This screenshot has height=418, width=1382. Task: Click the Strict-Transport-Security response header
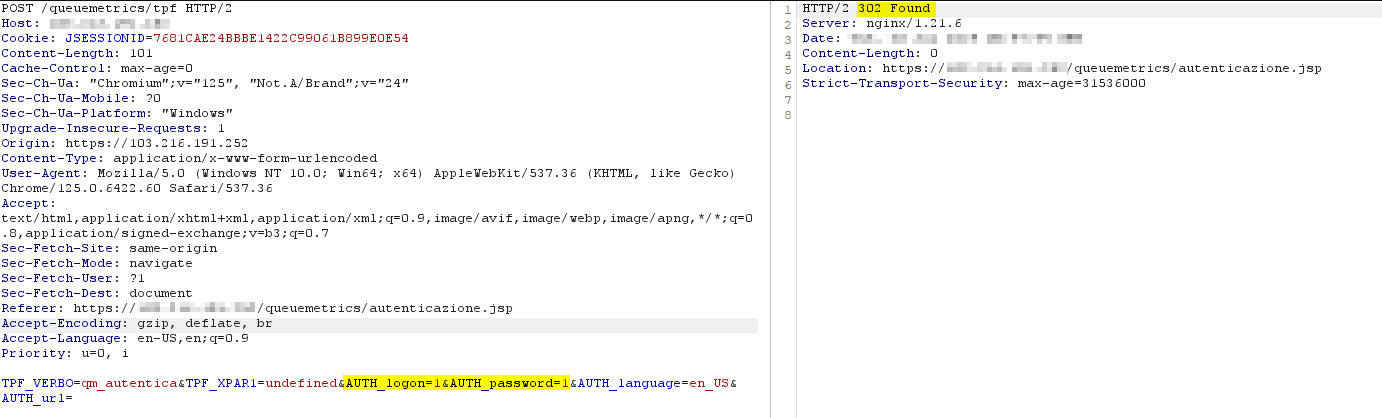click(974, 83)
